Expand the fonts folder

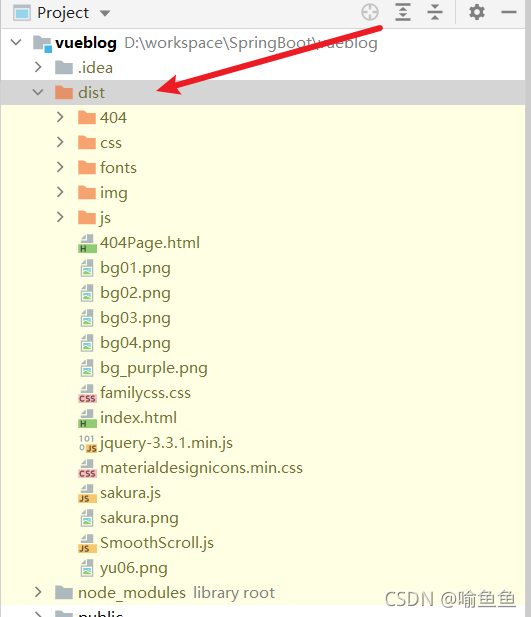point(60,167)
